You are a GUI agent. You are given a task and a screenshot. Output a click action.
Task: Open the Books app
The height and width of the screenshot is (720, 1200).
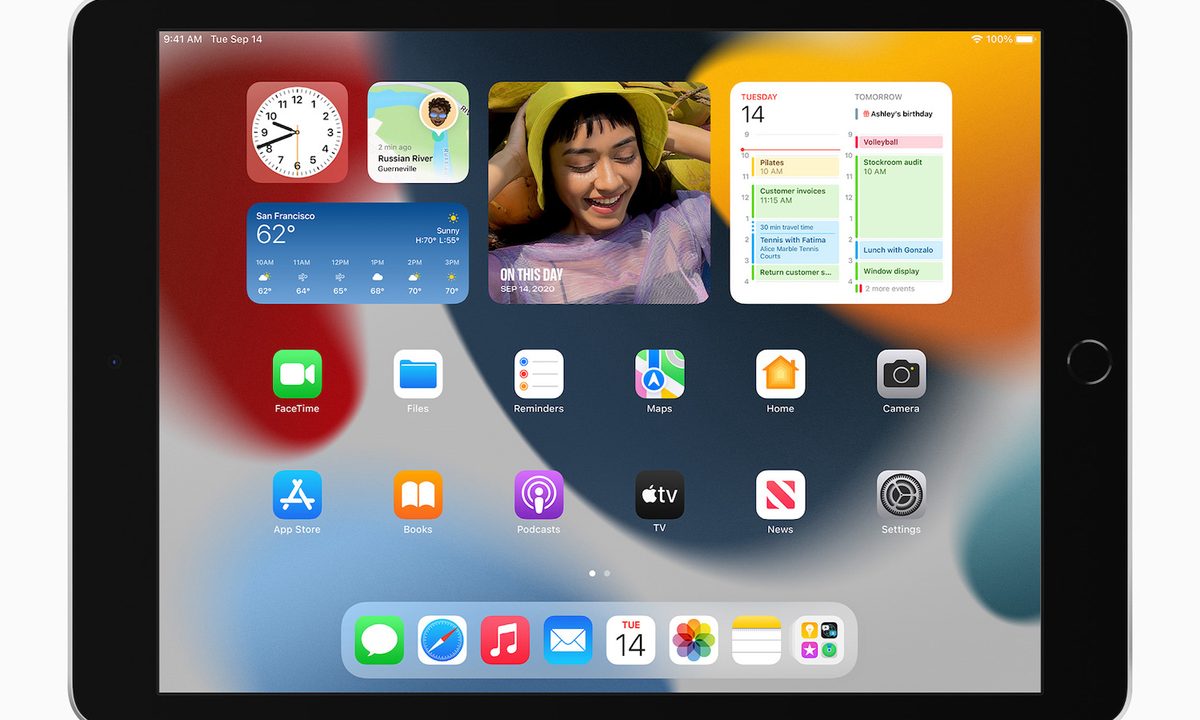418,495
